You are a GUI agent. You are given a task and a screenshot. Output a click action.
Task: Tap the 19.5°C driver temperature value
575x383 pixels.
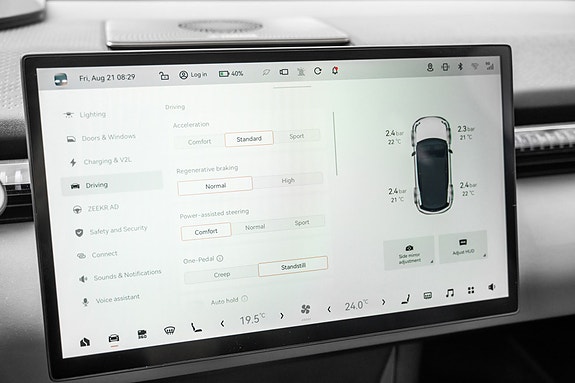pyautogui.click(x=252, y=319)
